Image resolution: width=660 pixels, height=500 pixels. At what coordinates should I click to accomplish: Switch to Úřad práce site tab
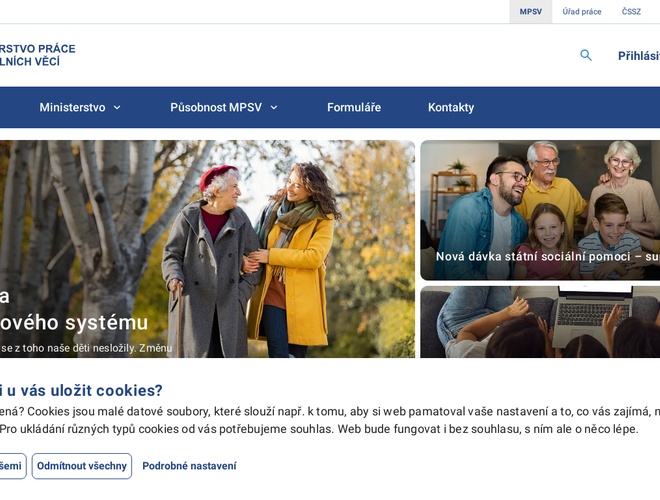(582, 12)
